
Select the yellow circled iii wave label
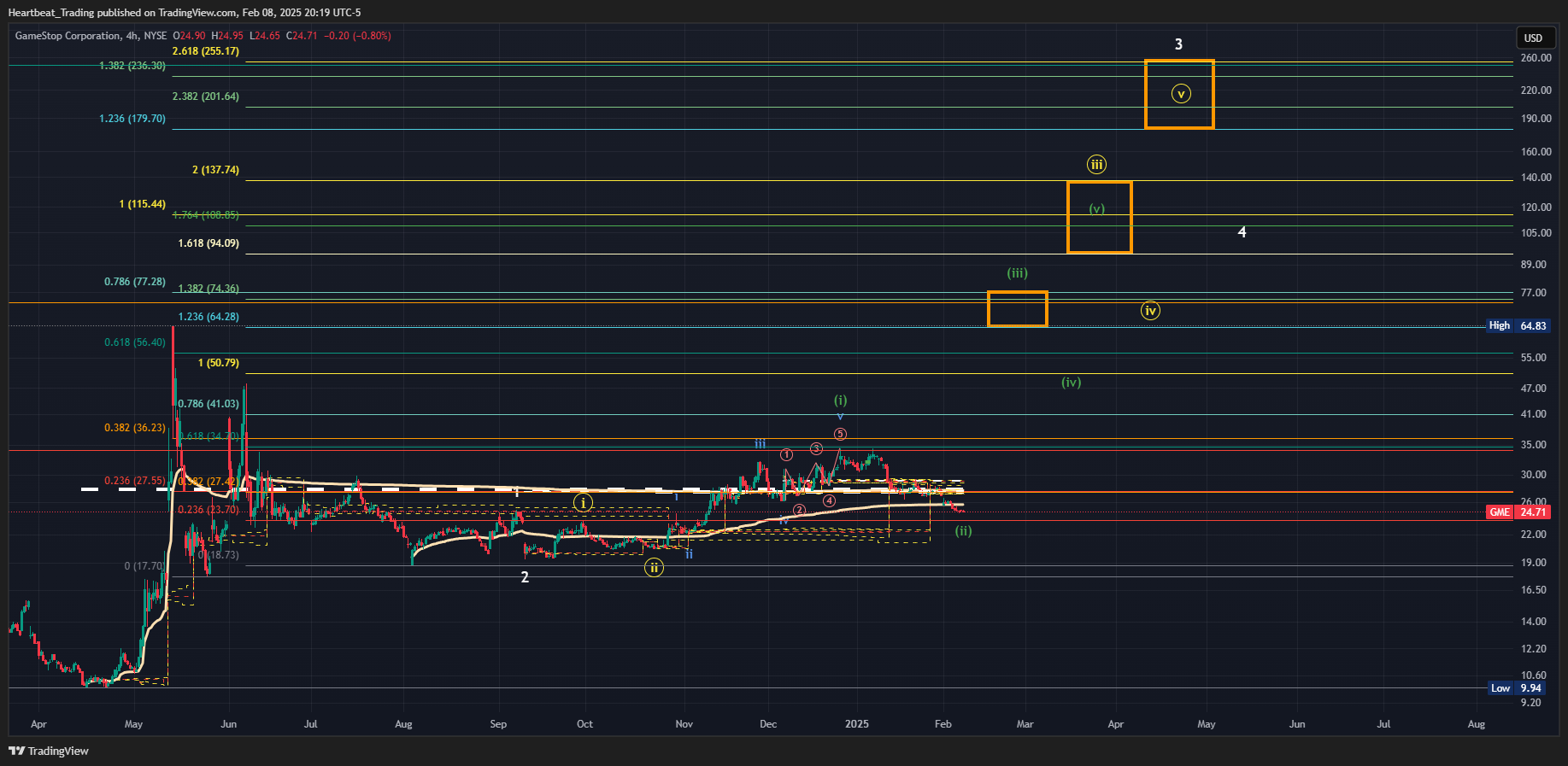tap(1096, 164)
